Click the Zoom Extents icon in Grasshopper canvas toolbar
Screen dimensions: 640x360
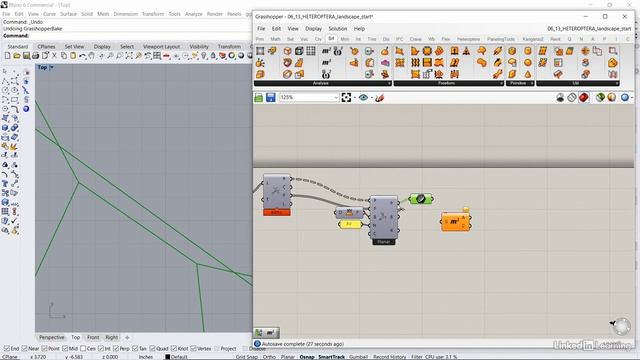click(346, 98)
